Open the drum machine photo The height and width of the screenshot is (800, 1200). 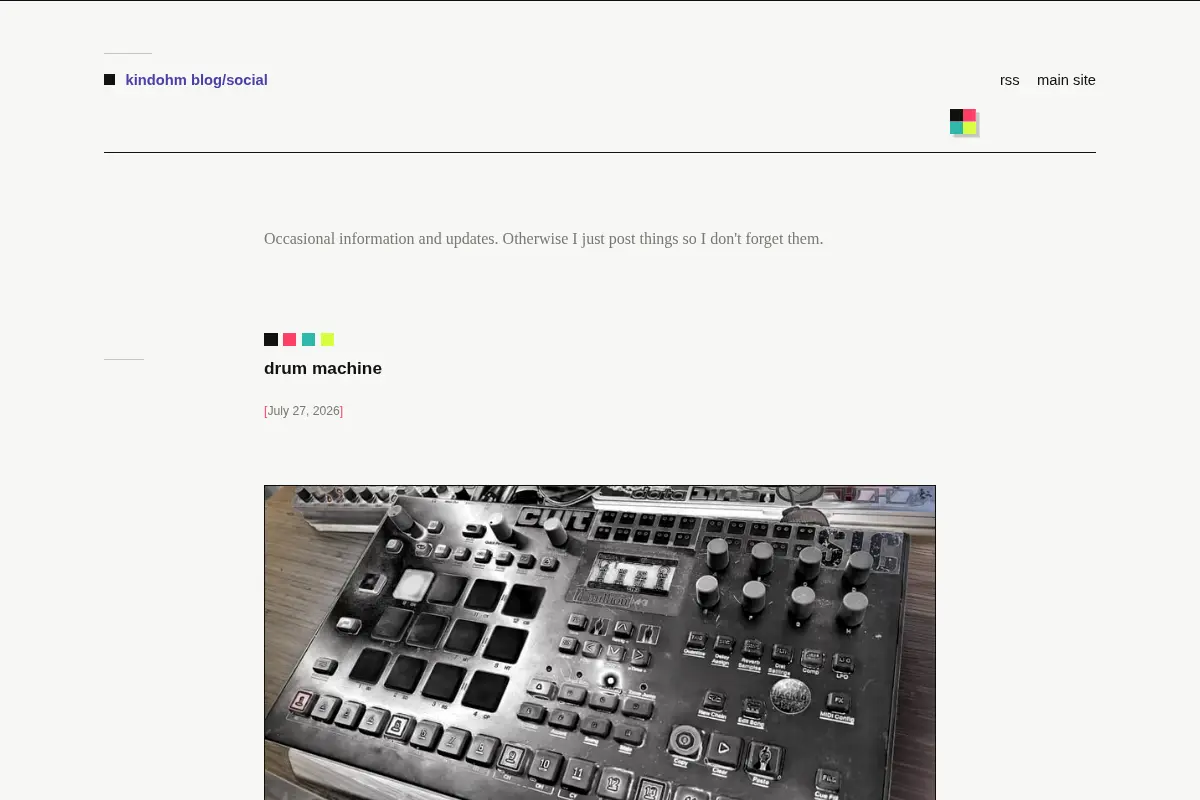point(600,643)
